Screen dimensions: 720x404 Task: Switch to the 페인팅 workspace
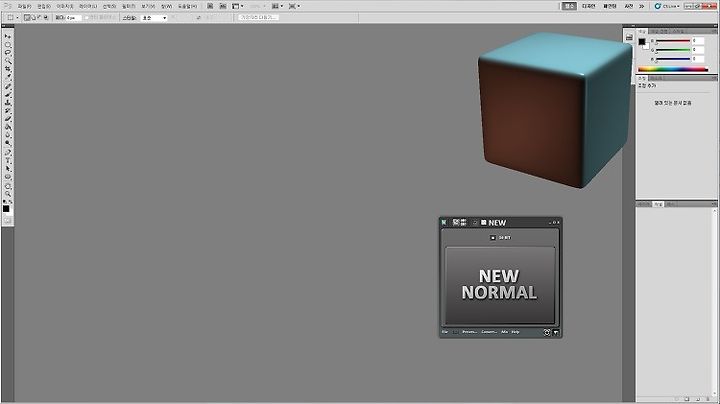(610, 6)
